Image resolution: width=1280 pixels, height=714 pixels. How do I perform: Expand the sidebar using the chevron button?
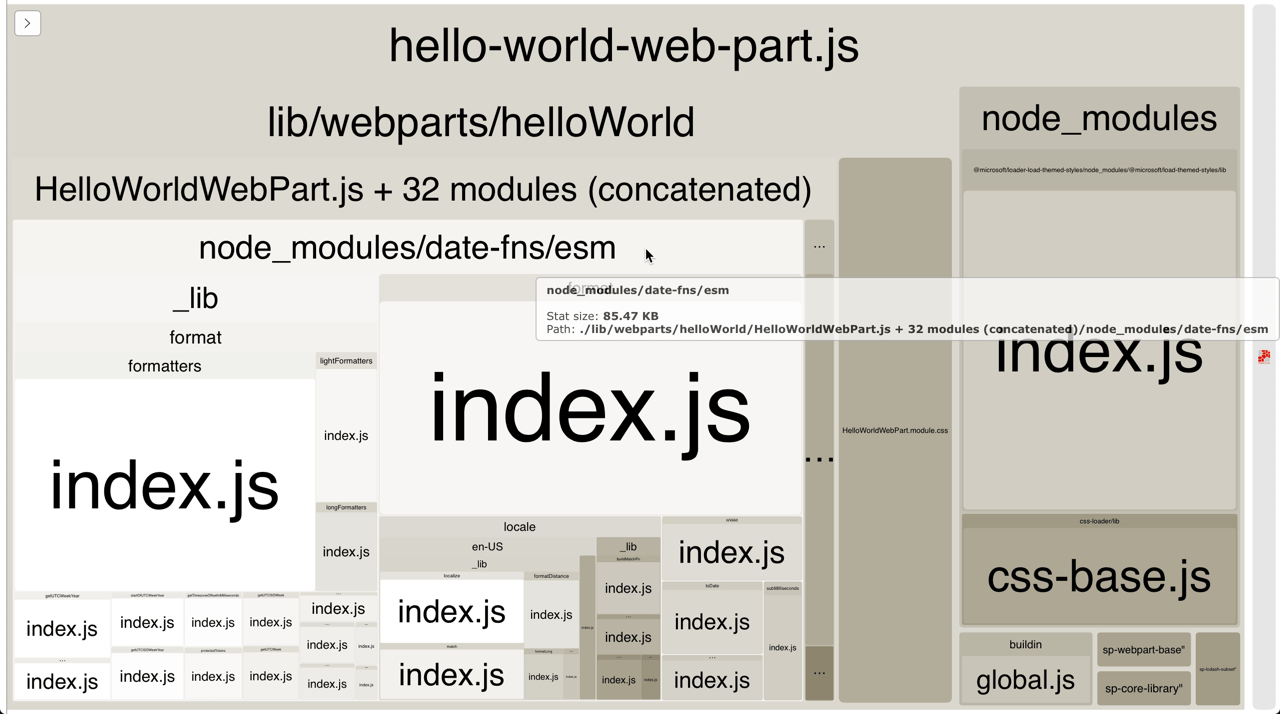pyautogui.click(x=26, y=22)
